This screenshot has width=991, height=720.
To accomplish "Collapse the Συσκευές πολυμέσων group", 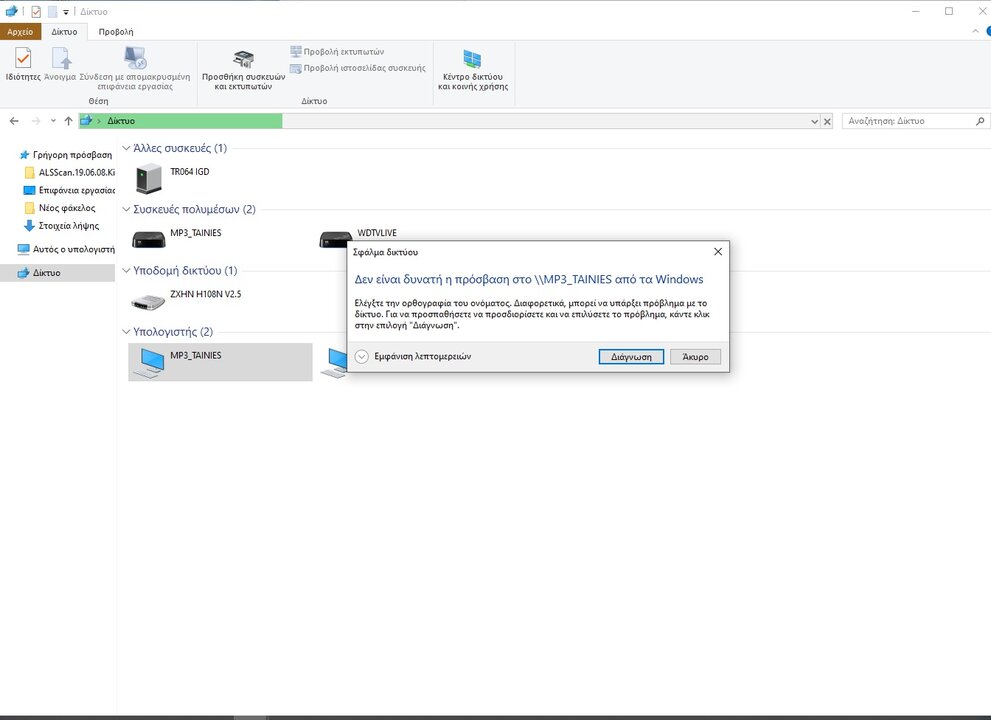I will coord(126,209).
